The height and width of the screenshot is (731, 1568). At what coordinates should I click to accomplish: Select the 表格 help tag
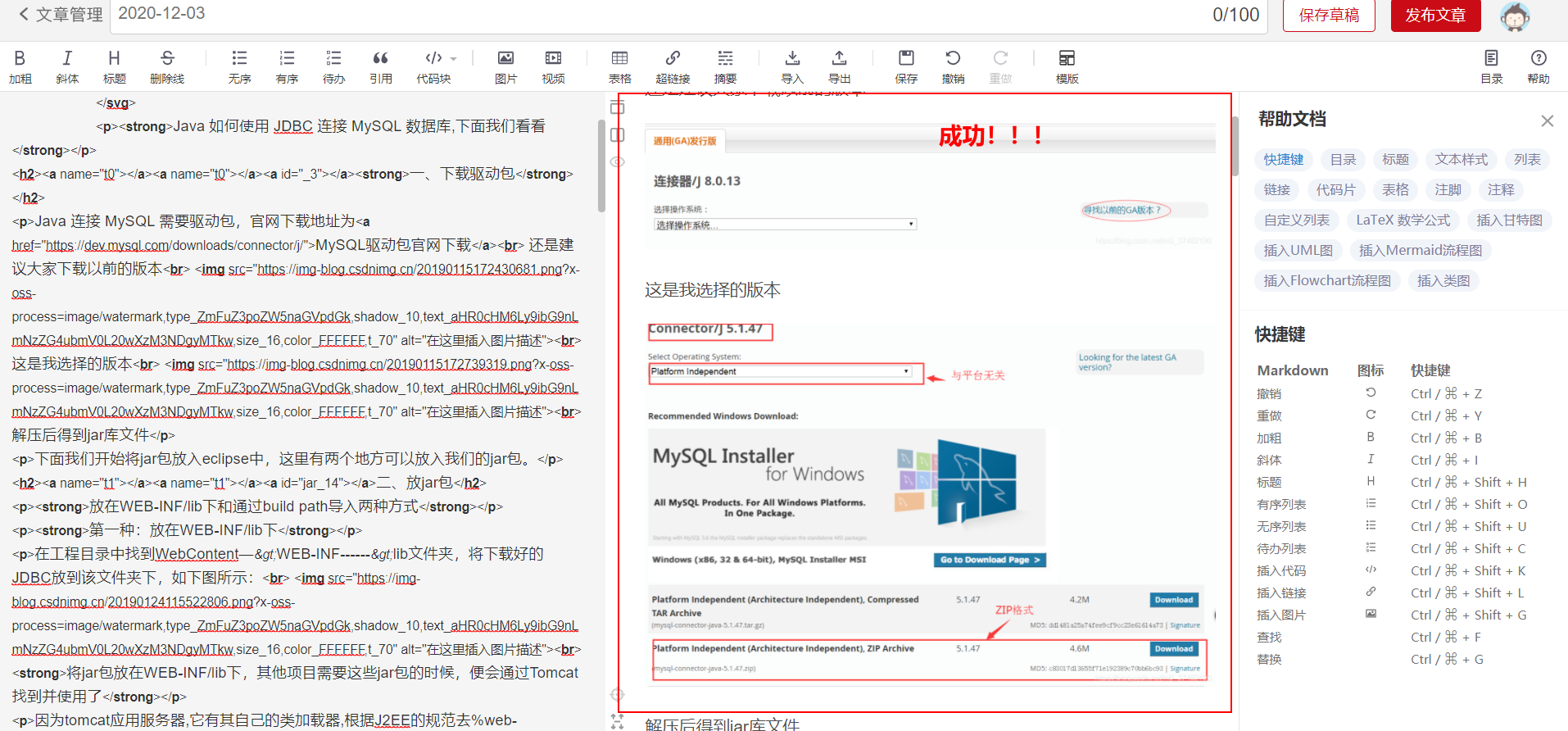(1395, 190)
